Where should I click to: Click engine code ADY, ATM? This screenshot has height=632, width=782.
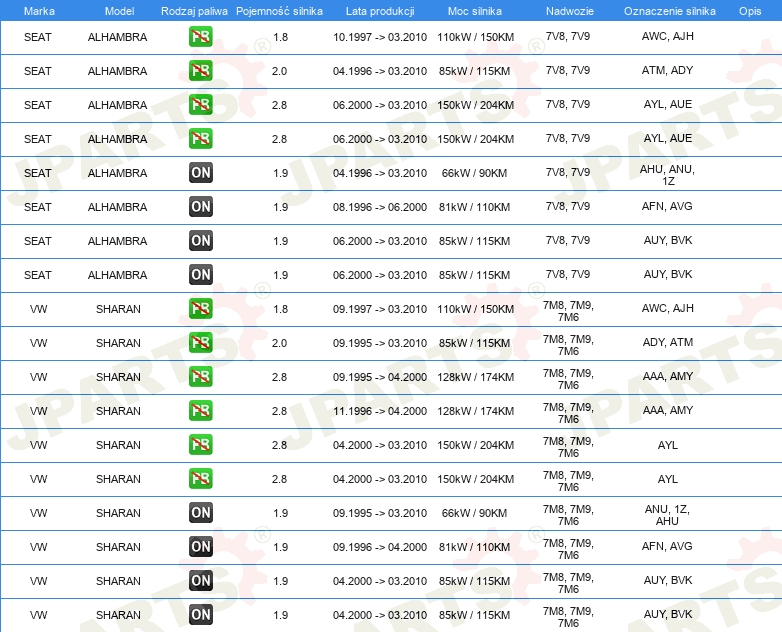coord(667,342)
